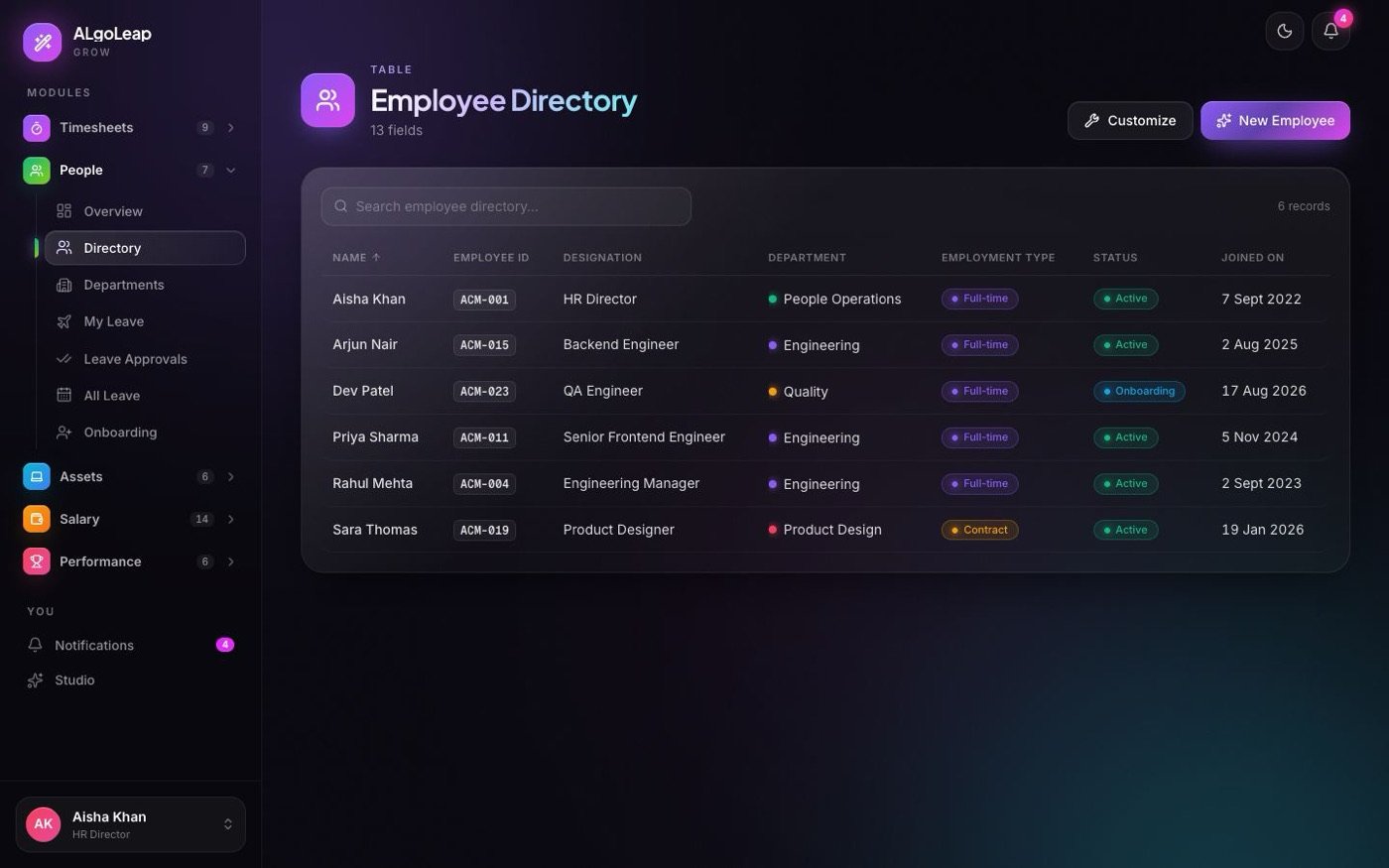Open the Onboarding menu item
This screenshot has height=868, width=1389.
(x=145, y=433)
